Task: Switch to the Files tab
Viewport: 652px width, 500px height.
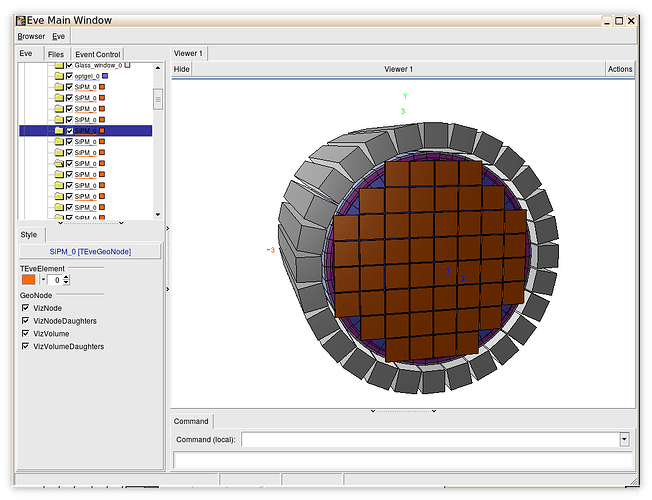Action: pyautogui.click(x=56, y=54)
